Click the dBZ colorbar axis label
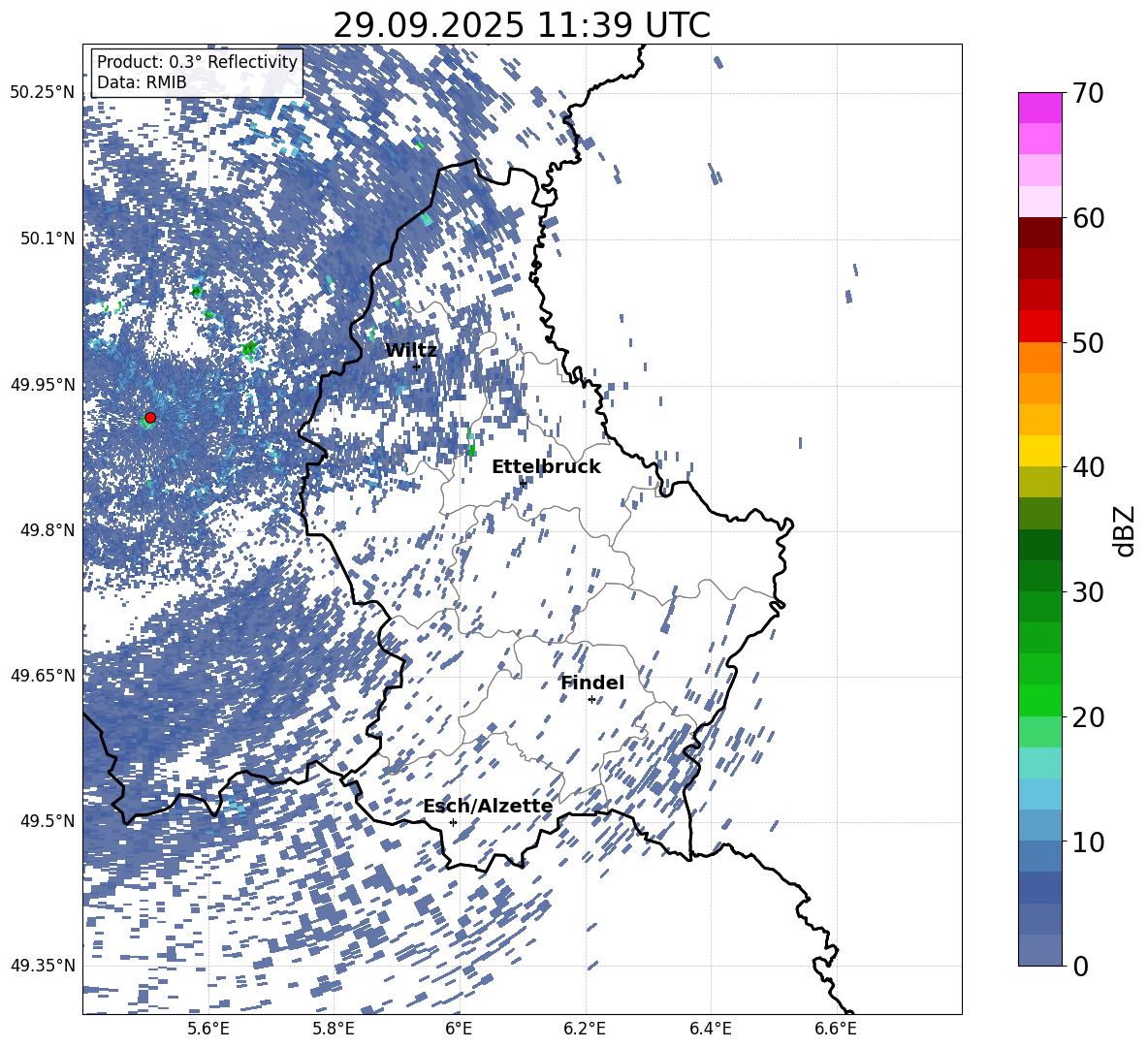 point(1125,530)
